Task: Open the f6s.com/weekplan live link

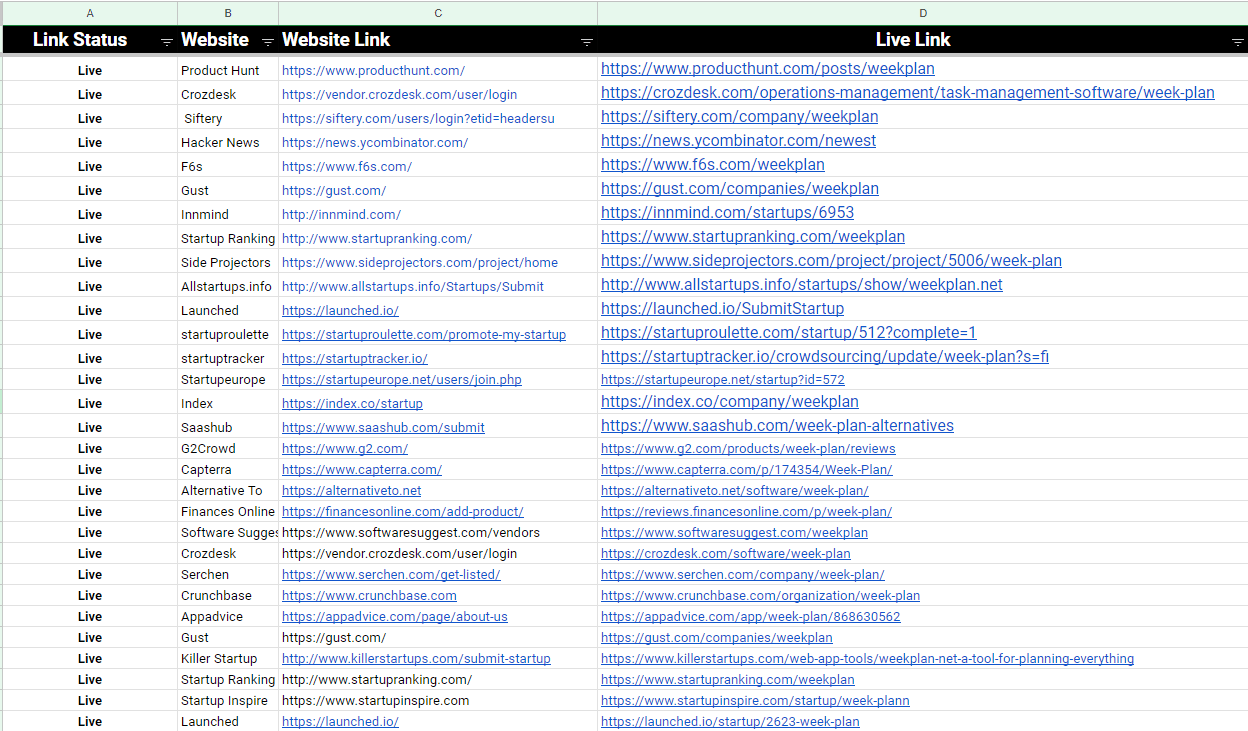Action: [713, 165]
